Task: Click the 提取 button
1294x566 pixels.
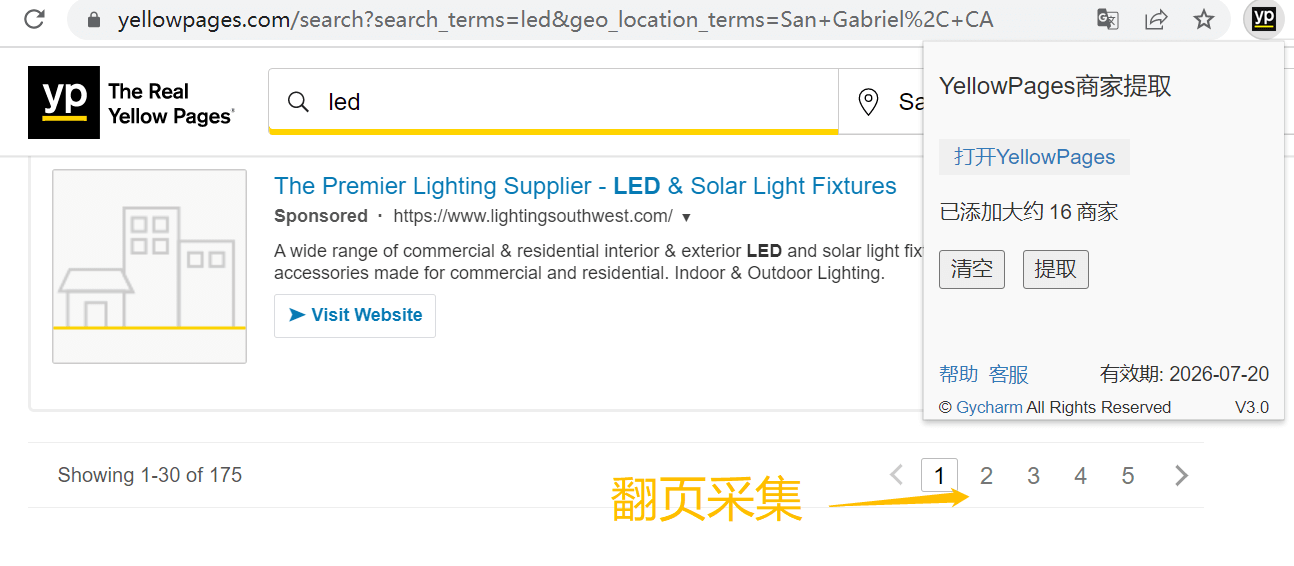Action: pyautogui.click(x=1056, y=269)
